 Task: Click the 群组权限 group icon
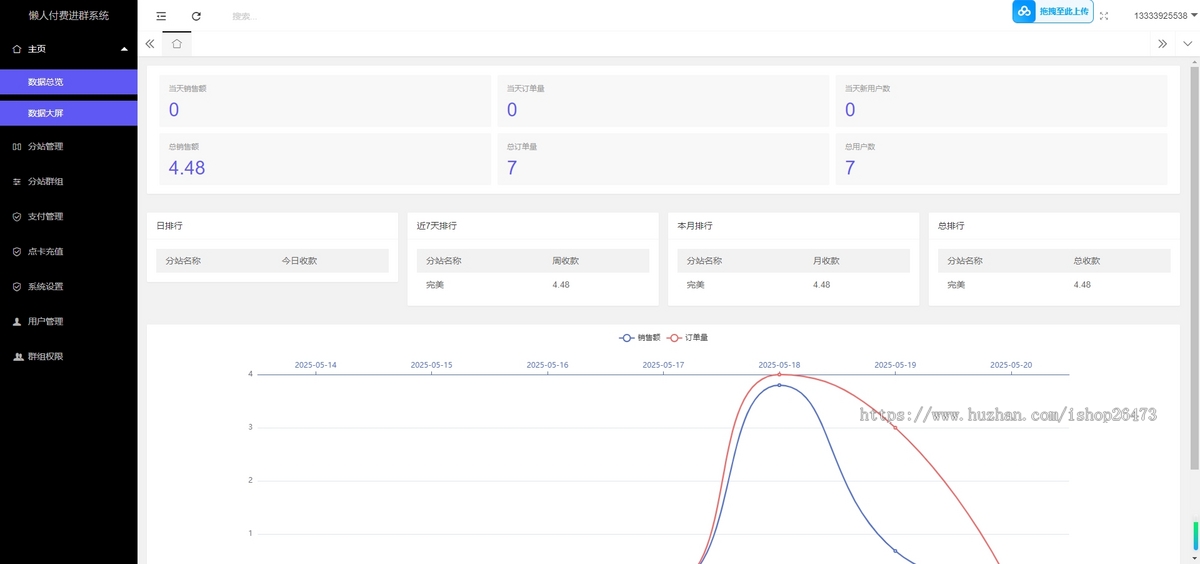(x=17, y=356)
